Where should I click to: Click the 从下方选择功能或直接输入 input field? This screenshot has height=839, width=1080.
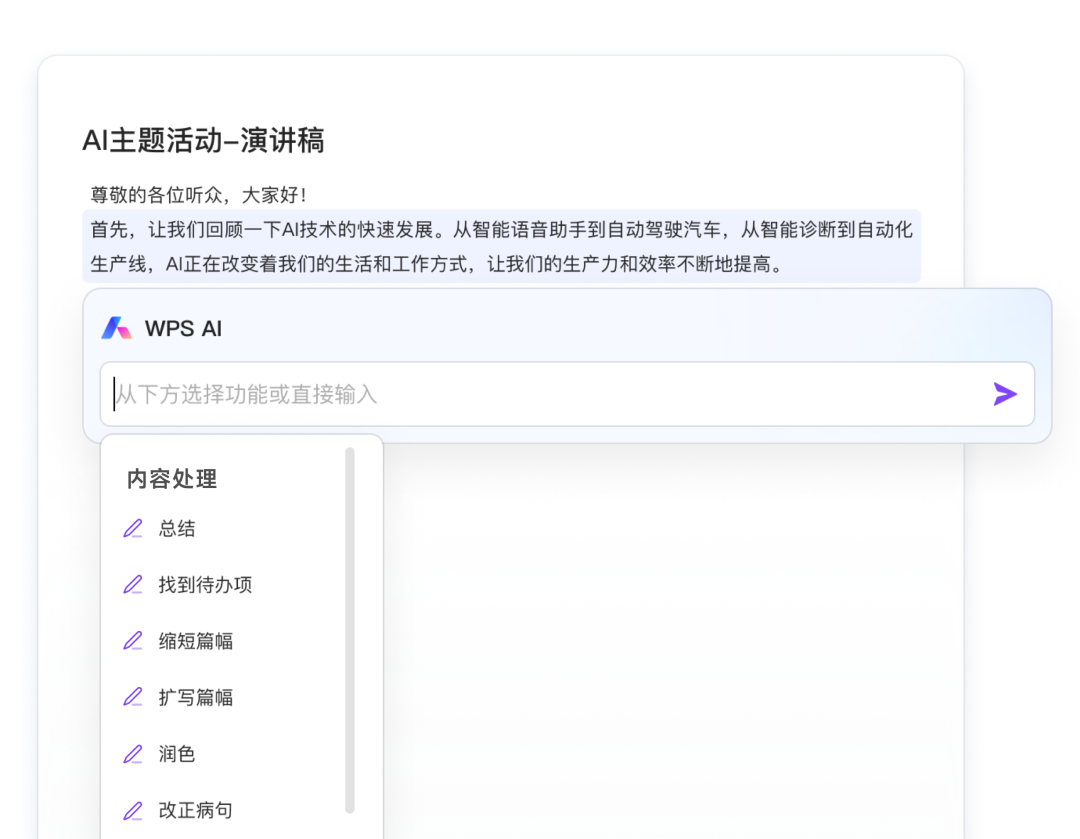pyautogui.click(x=568, y=394)
